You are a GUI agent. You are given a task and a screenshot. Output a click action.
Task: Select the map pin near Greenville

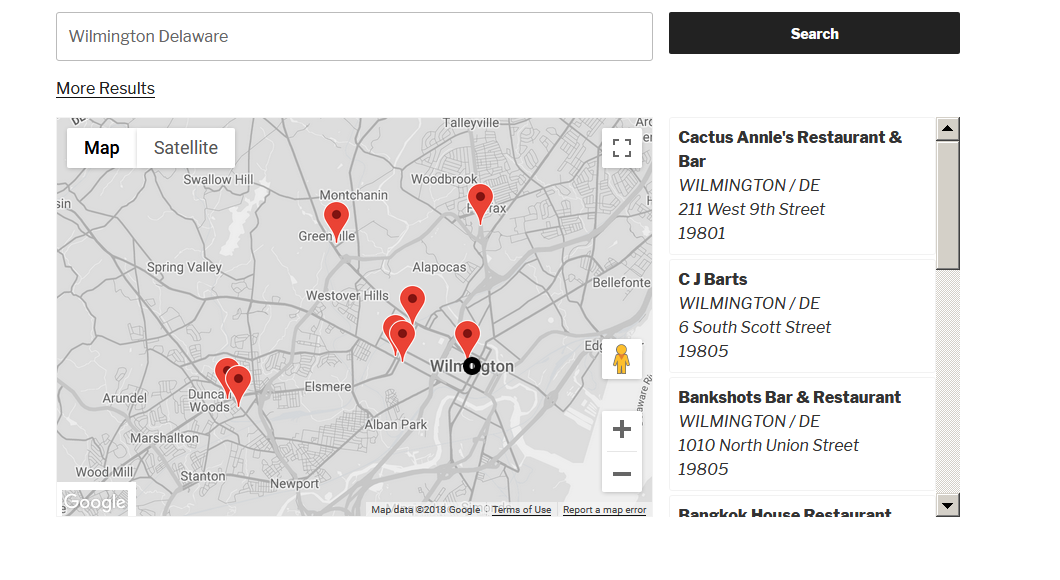[336, 216]
